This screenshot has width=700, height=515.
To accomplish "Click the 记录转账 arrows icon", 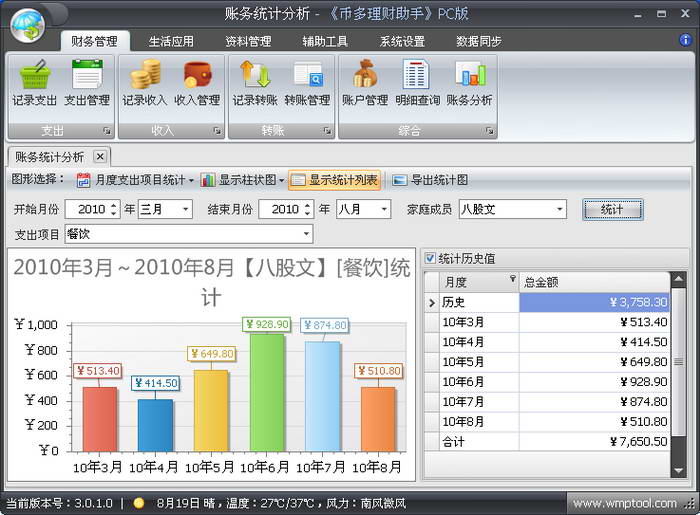I will (255, 75).
